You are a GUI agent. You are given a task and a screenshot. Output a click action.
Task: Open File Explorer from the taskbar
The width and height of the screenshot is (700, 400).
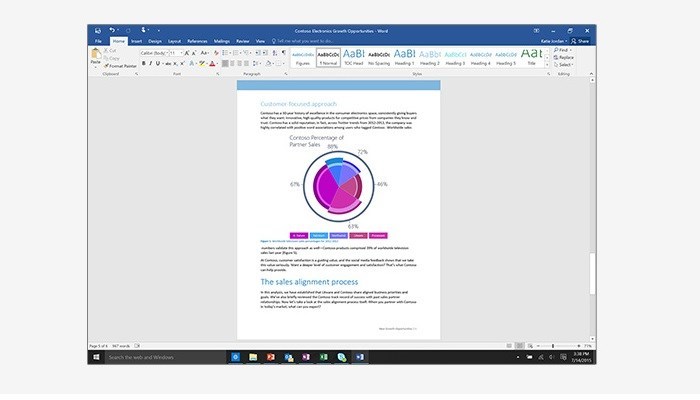[253, 357]
